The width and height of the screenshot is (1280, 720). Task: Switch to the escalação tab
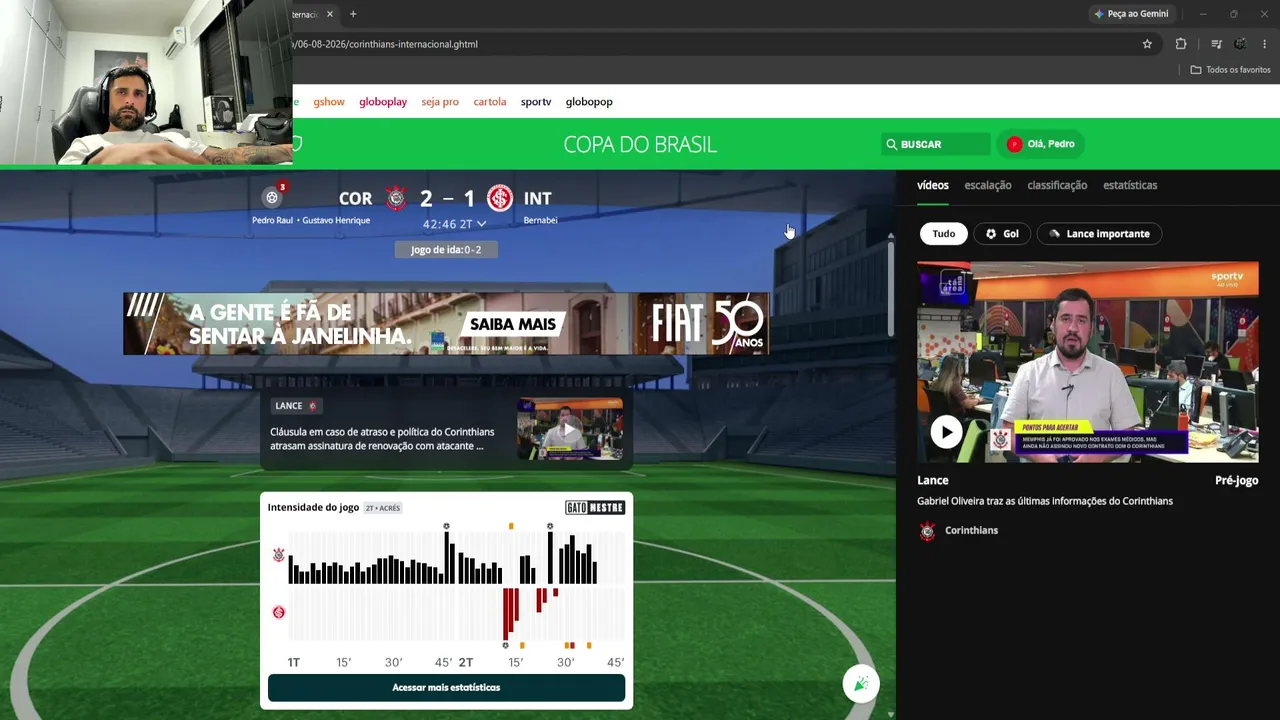tap(988, 185)
